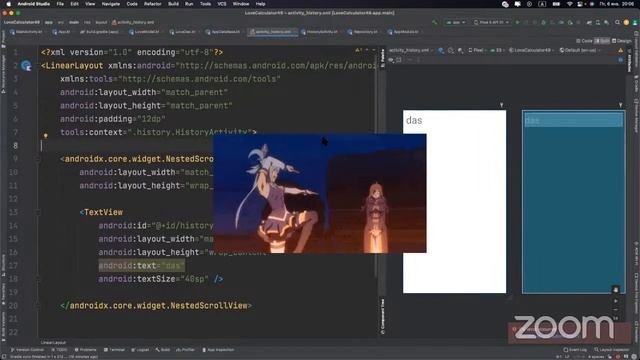Open the Tools menu
Screen dimensions: 640x360
[205, 4]
